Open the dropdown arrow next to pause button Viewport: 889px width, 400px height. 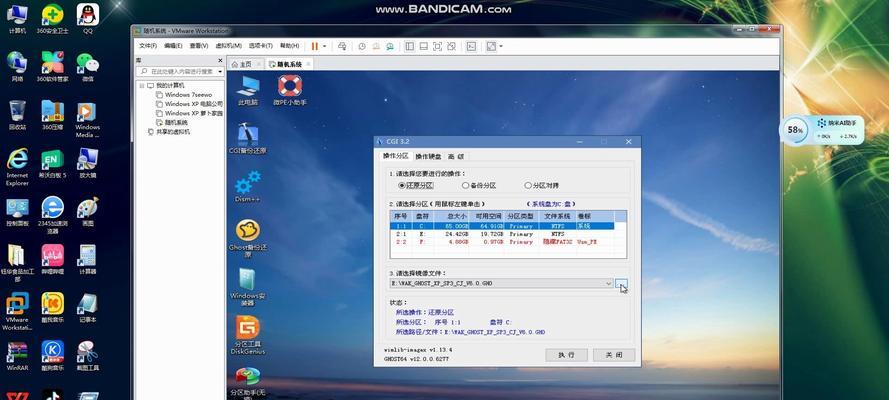pyautogui.click(x=324, y=46)
